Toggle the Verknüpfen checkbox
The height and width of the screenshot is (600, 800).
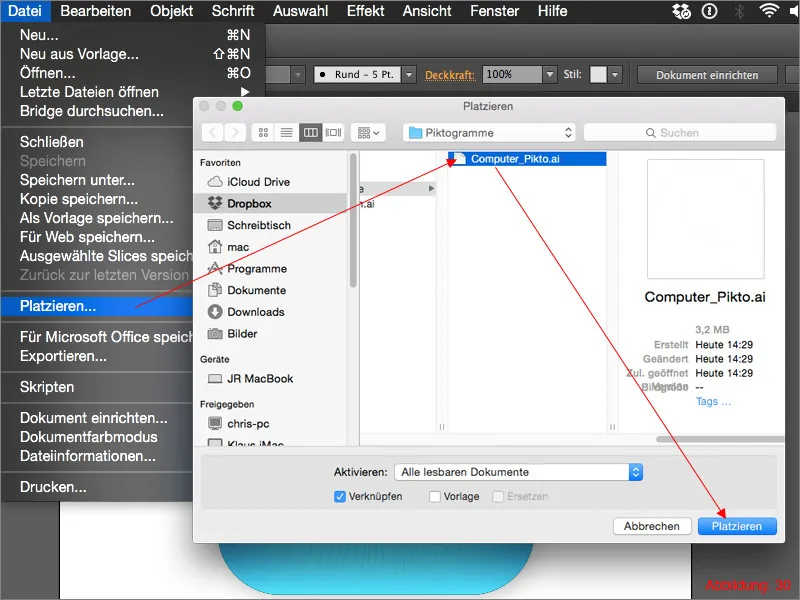point(339,496)
